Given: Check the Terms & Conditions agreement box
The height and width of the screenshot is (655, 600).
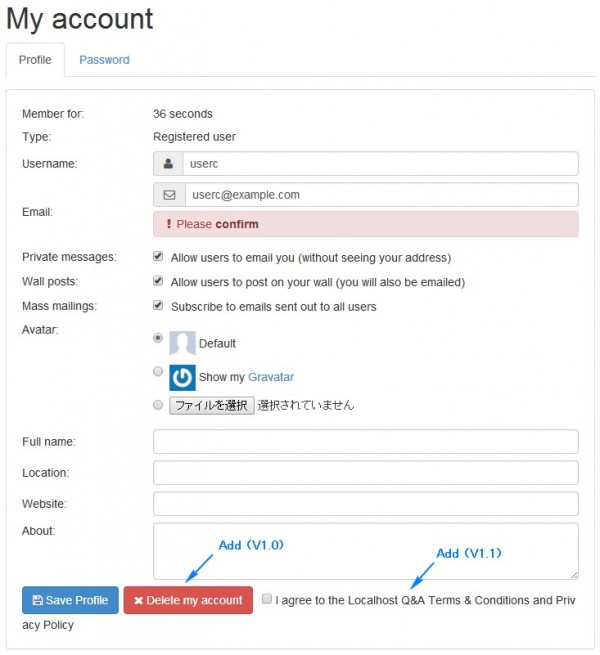Looking at the screenshot, I should tap(267, 599).
